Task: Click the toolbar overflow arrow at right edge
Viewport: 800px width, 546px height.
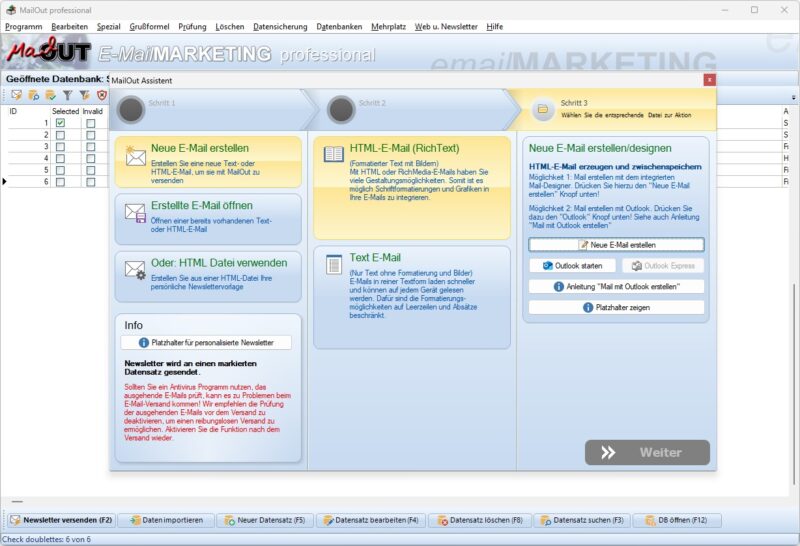Action: pyautogui.click(x=793, y=97)
